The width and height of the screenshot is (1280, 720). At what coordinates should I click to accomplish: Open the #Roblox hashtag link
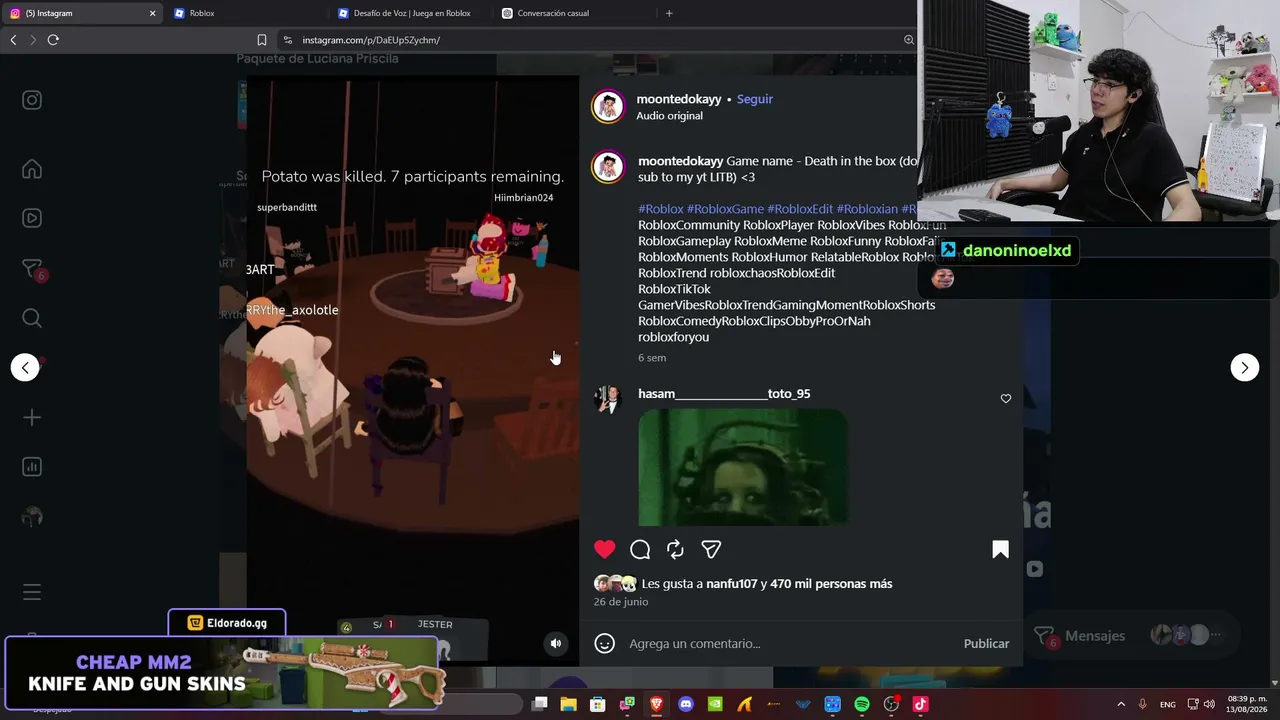pos(661,209)
